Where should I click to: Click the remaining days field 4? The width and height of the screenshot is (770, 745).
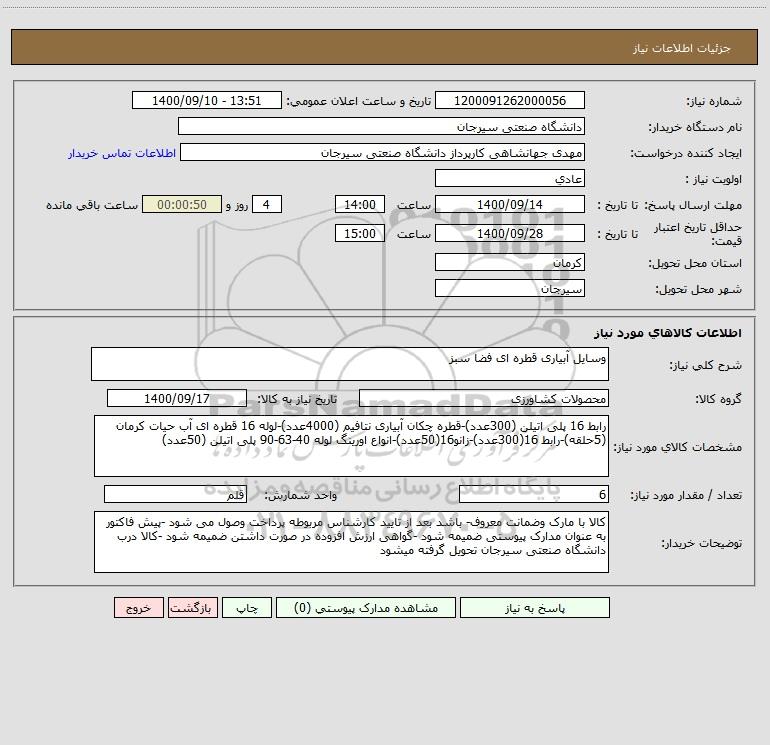267,204
